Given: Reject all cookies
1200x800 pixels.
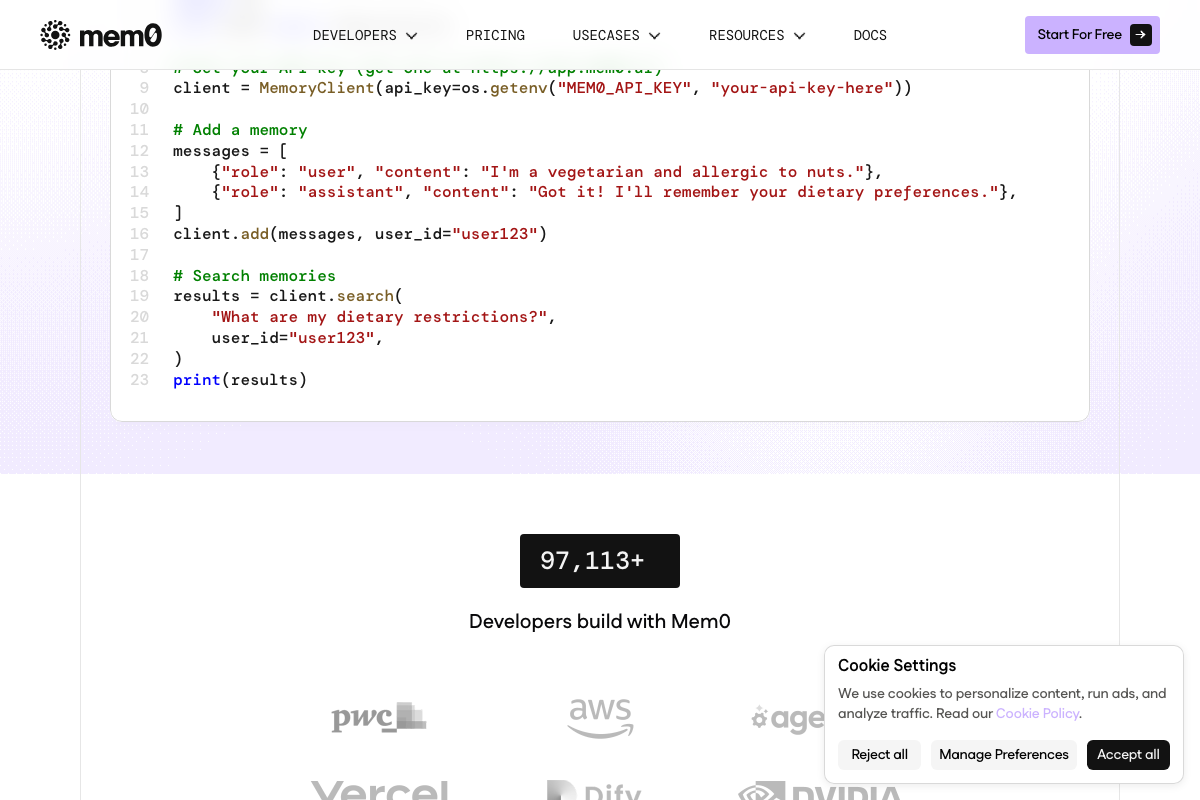Looking at the screenshot, I should tap(879, 755).
